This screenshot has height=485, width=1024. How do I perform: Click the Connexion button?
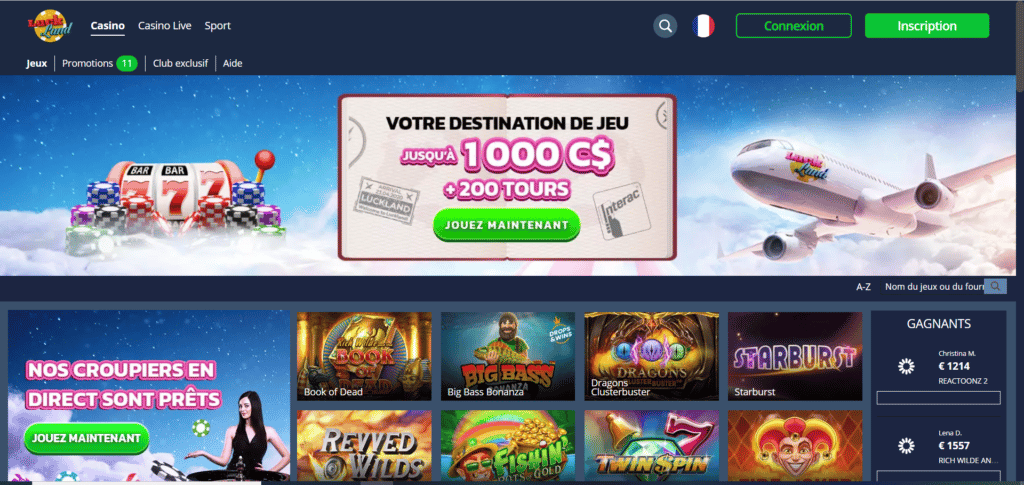(x=793, y=26)
